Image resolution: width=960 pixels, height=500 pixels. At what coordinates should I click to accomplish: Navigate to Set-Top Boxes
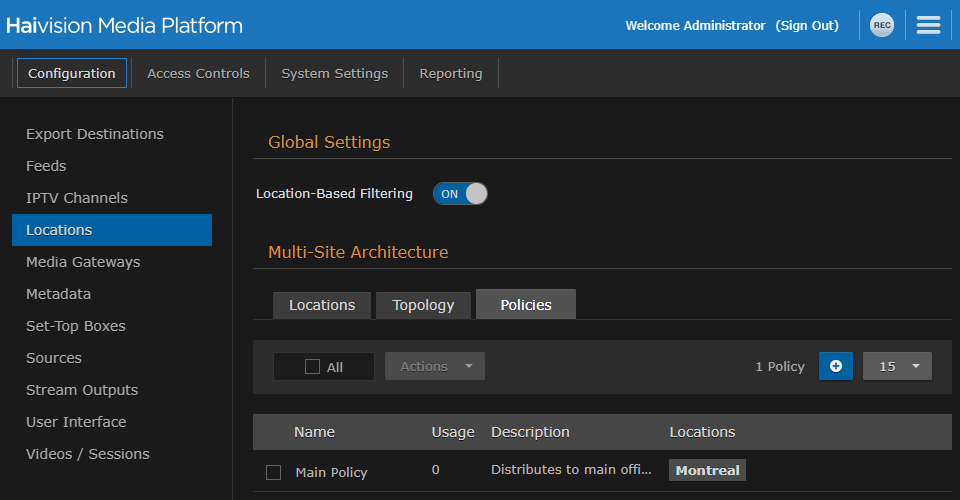point(76,326)
